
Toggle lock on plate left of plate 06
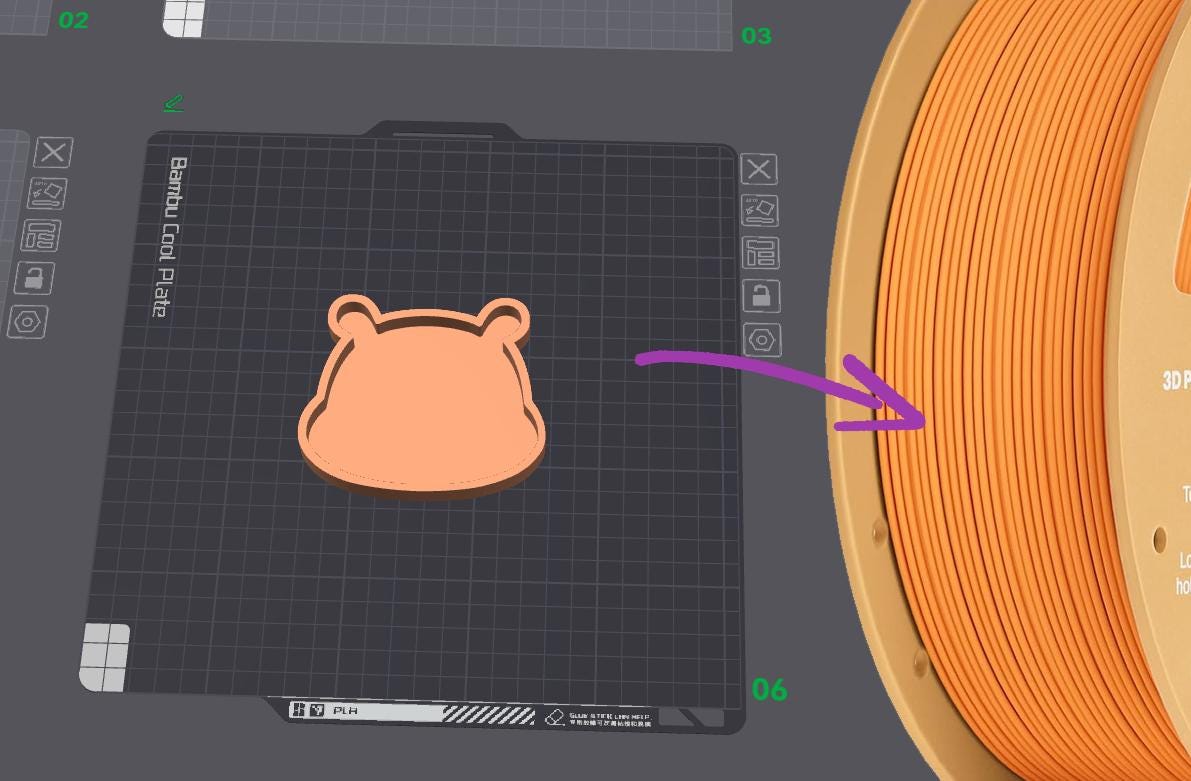(34, 278)
